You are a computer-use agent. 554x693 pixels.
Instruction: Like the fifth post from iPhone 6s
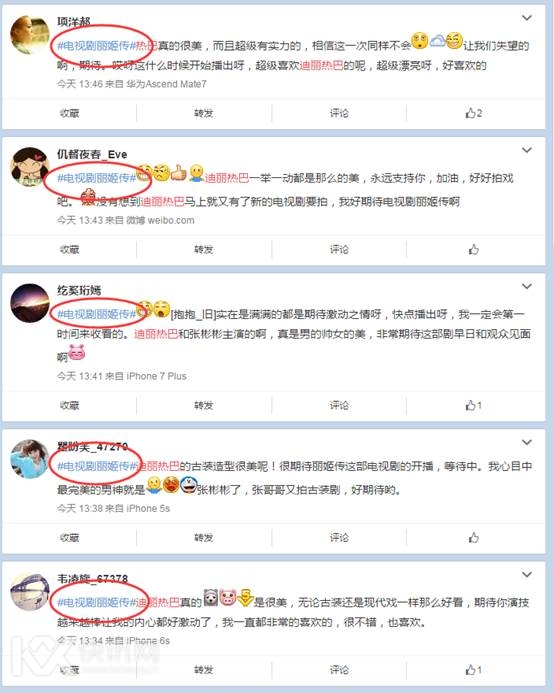473,670
